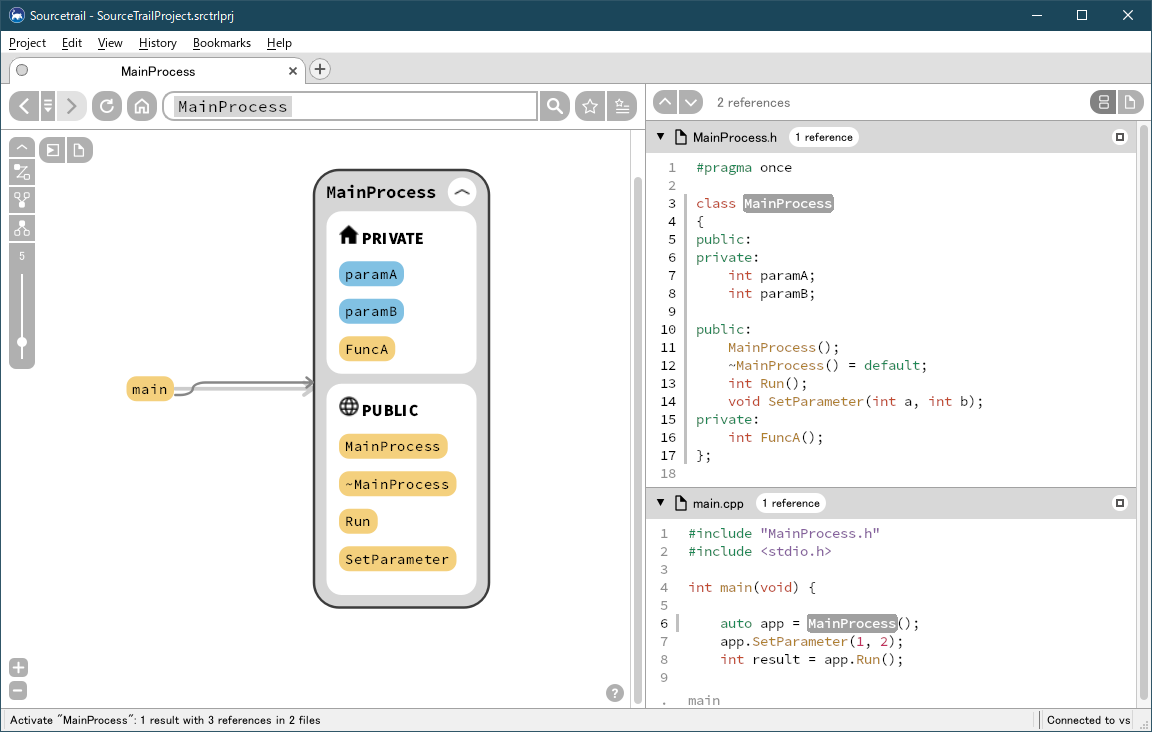
Task: Bookmark the active symbol with the star
Action: click(x=590, y=106)
